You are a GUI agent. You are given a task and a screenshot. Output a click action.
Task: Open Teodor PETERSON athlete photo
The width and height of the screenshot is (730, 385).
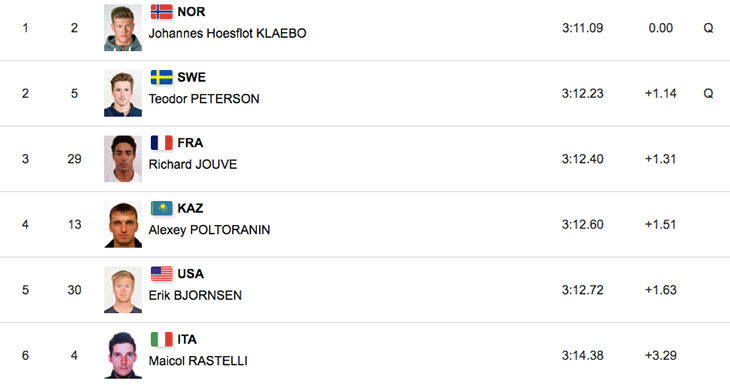coord(123,93)
